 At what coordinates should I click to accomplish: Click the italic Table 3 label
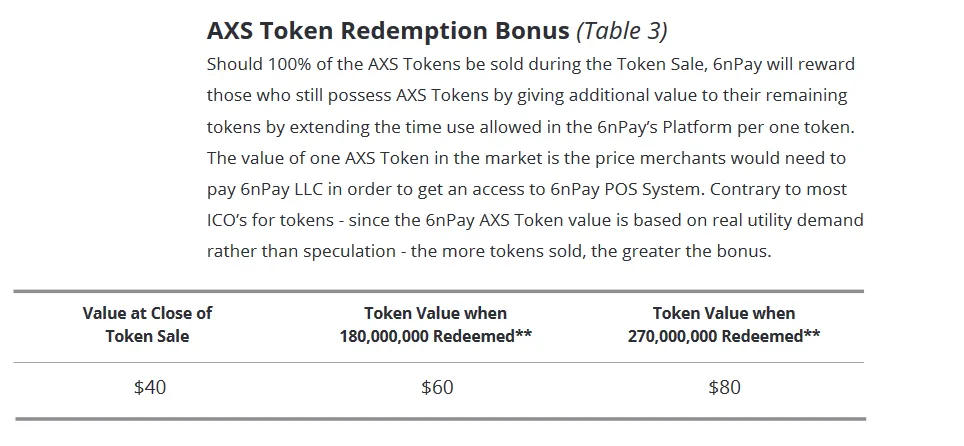click(622, 31)
